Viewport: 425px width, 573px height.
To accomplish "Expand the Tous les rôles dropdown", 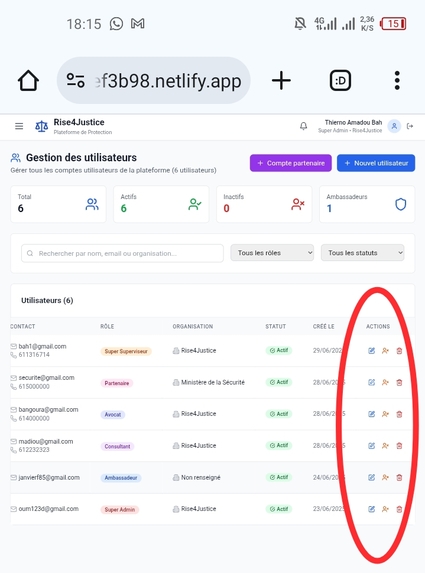I will (x=272, y=253).
